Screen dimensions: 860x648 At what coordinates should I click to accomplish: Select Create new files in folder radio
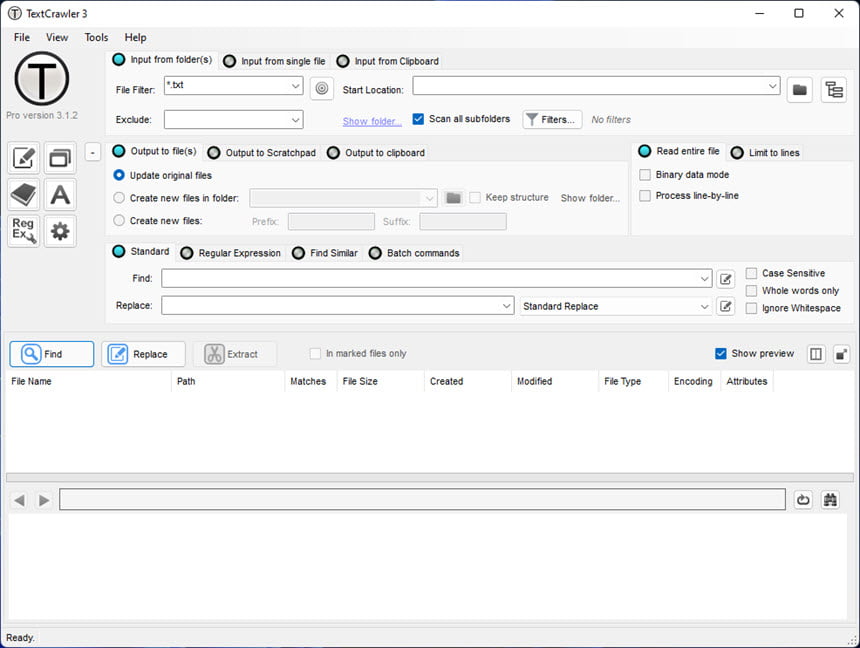coord(118,198)
